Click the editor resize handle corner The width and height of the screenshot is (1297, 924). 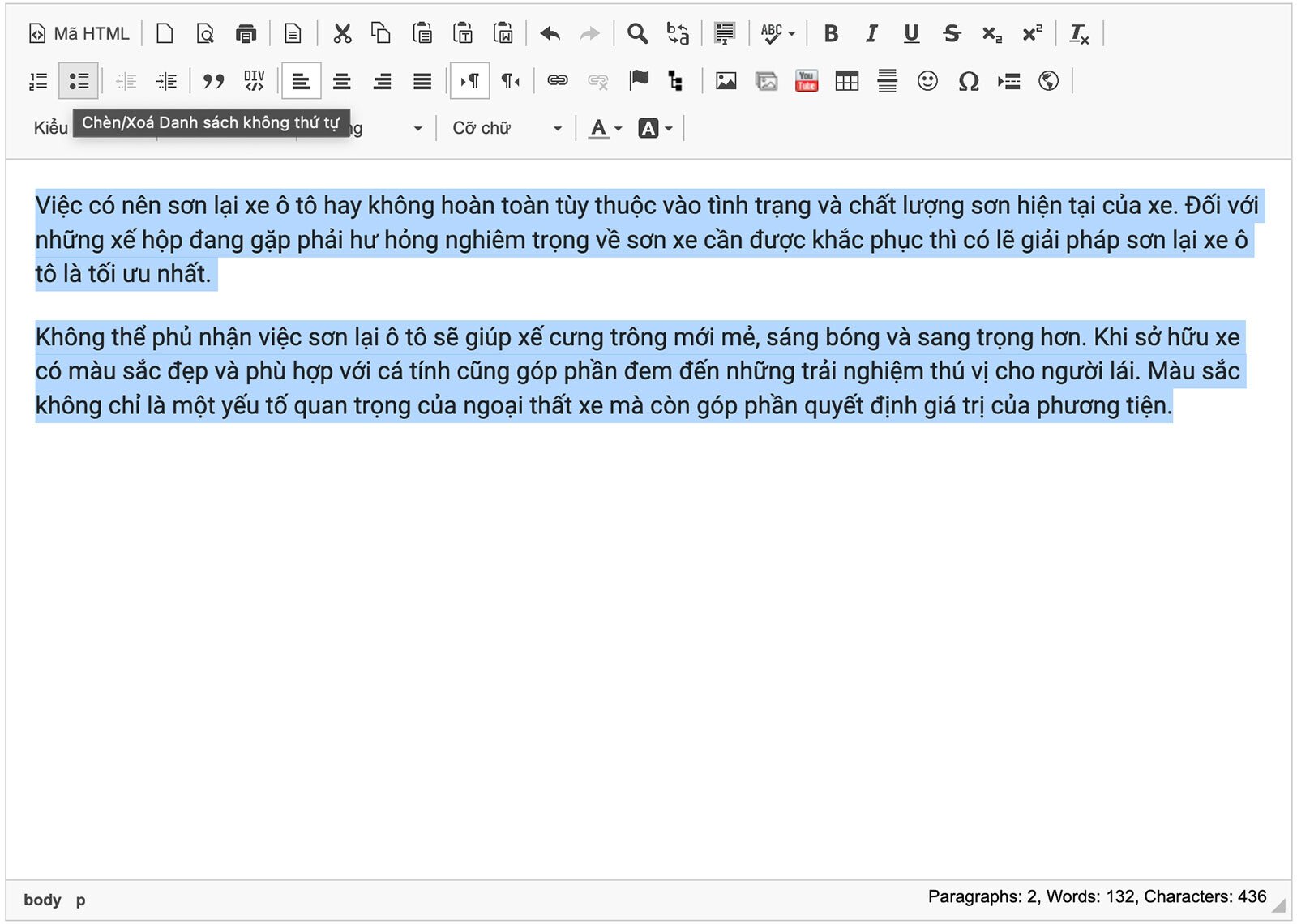tap(1278, 905)
